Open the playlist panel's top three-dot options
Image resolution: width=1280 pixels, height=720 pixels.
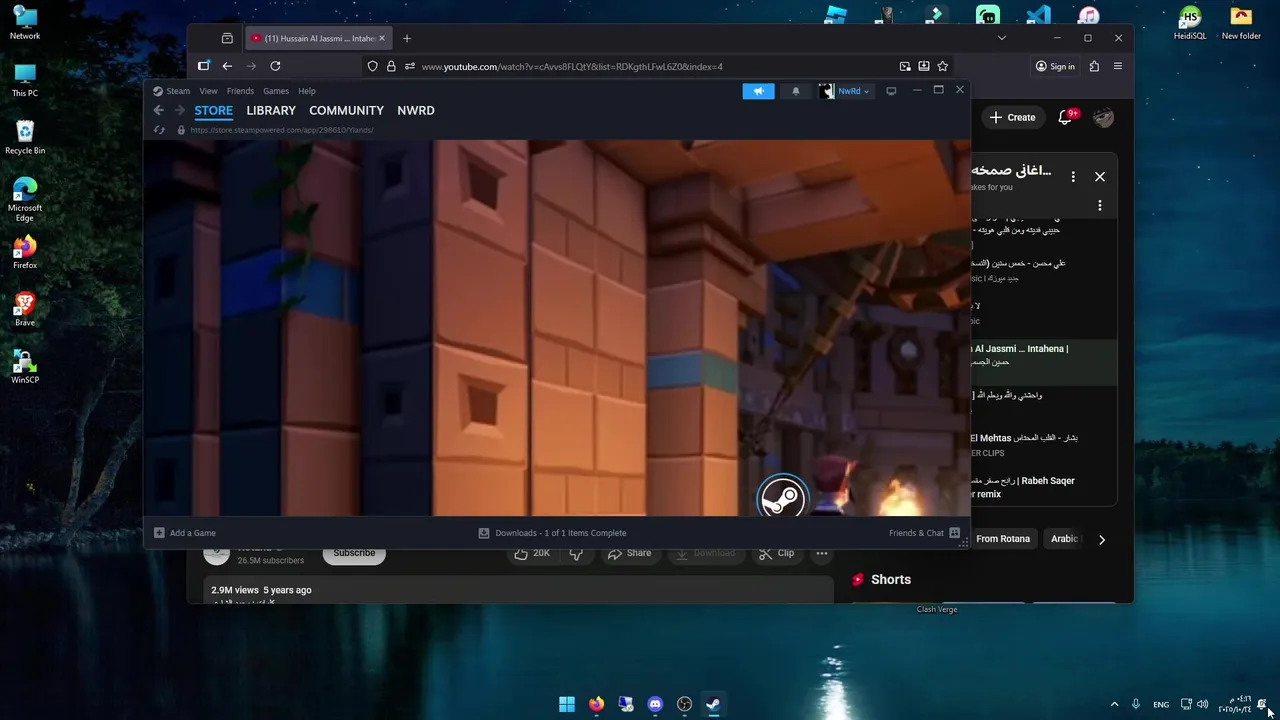[x=1073, y=177]
